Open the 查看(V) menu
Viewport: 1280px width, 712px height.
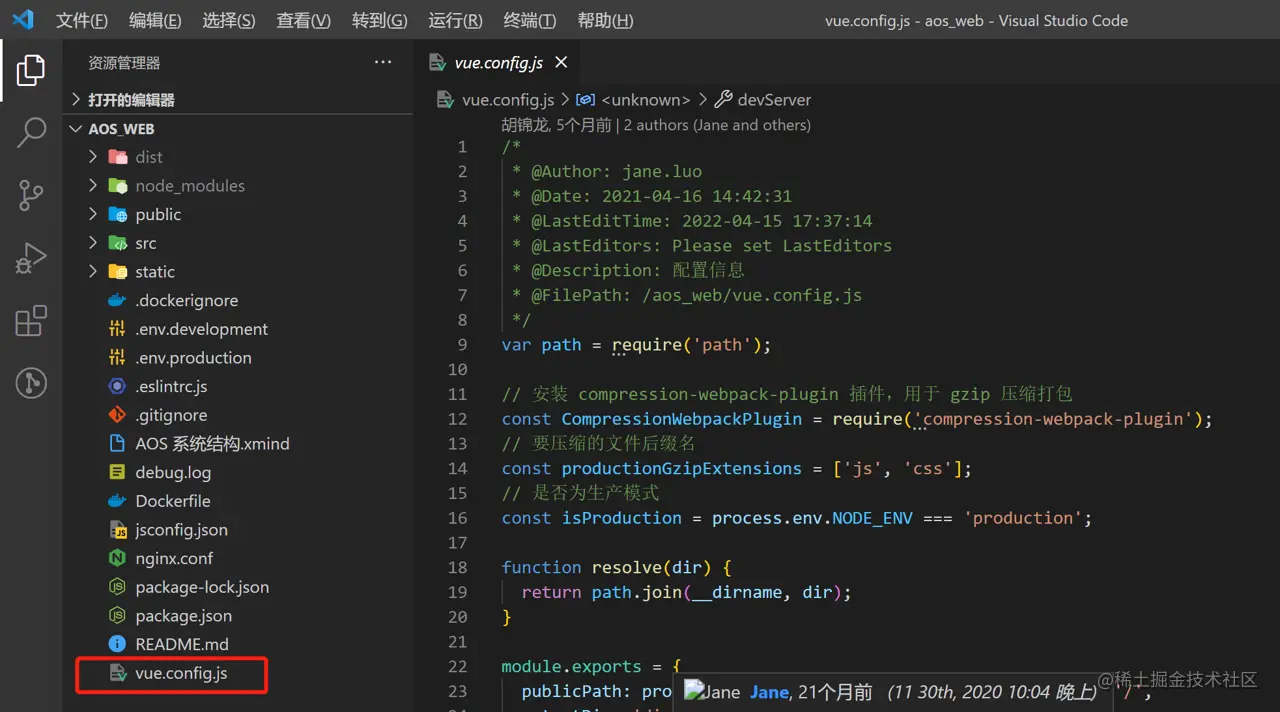point(303,21)
